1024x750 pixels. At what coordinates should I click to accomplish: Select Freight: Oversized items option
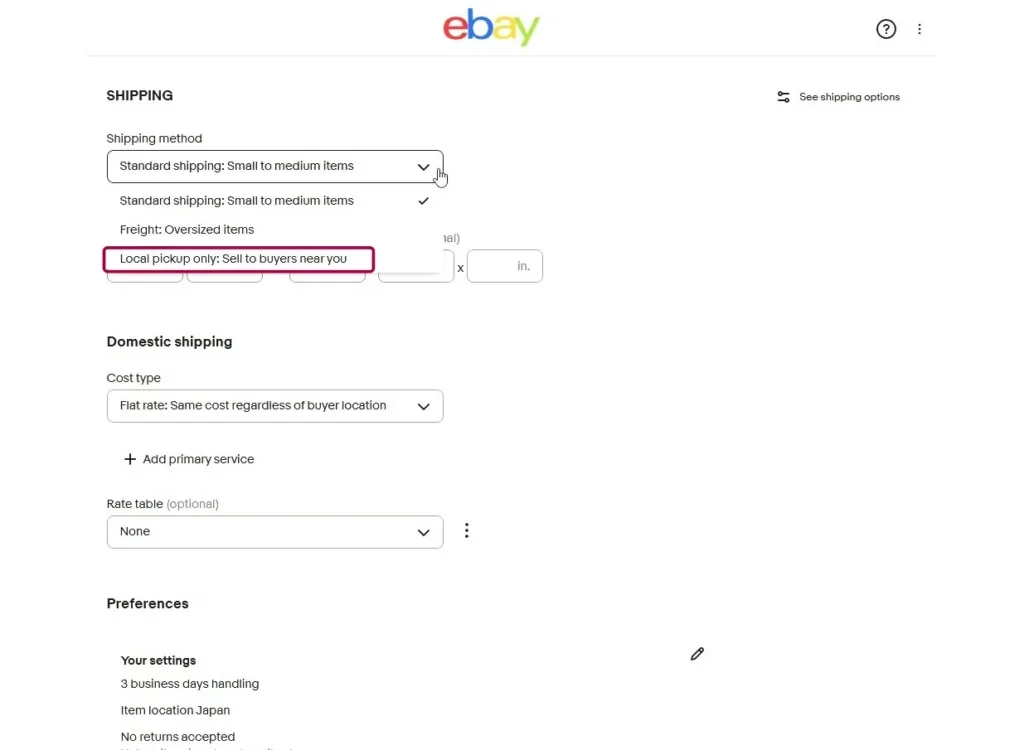[187, 229]
